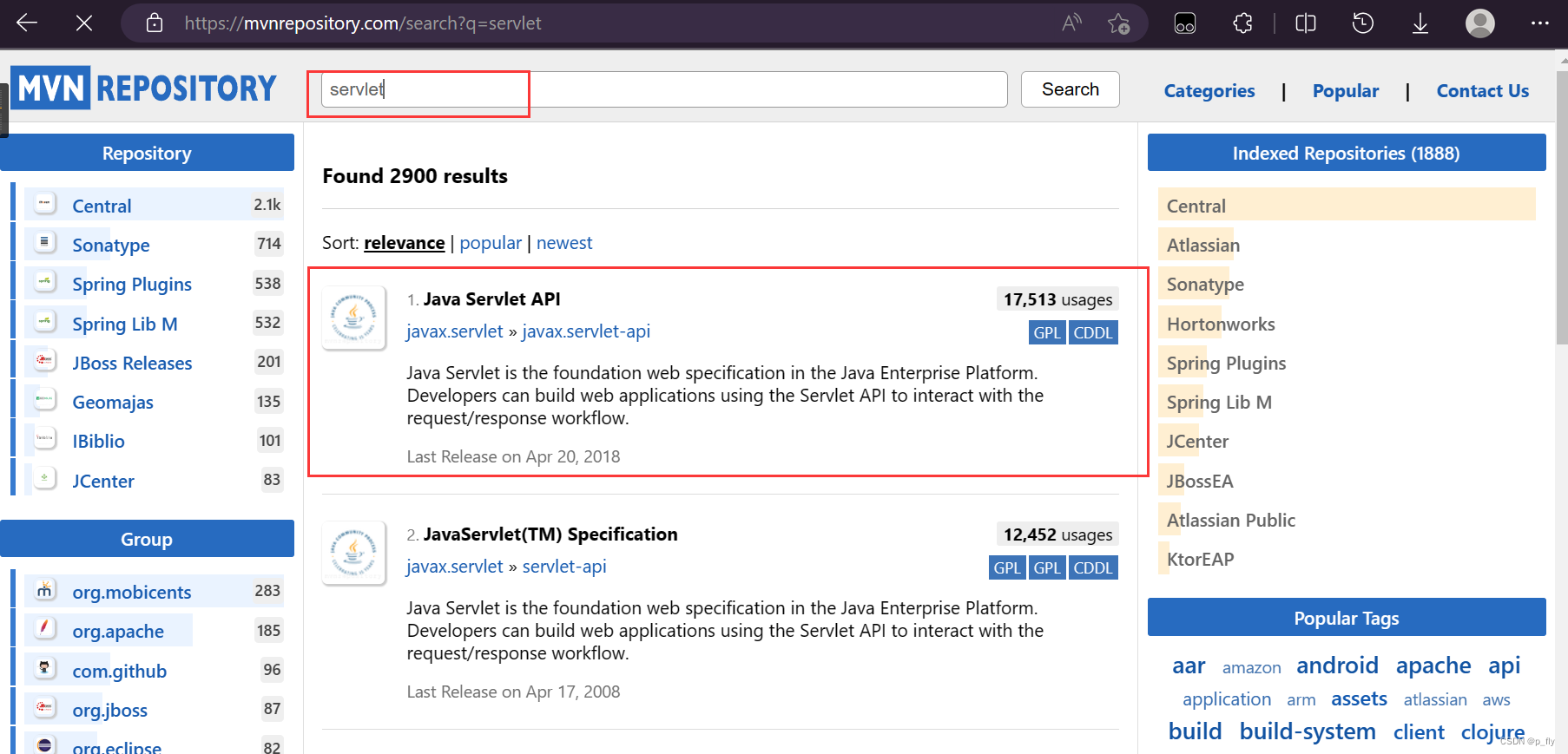Click the robot-face extension icon in toolbar
This screenshot has width=1568, height=754.
click(1185, 23)
